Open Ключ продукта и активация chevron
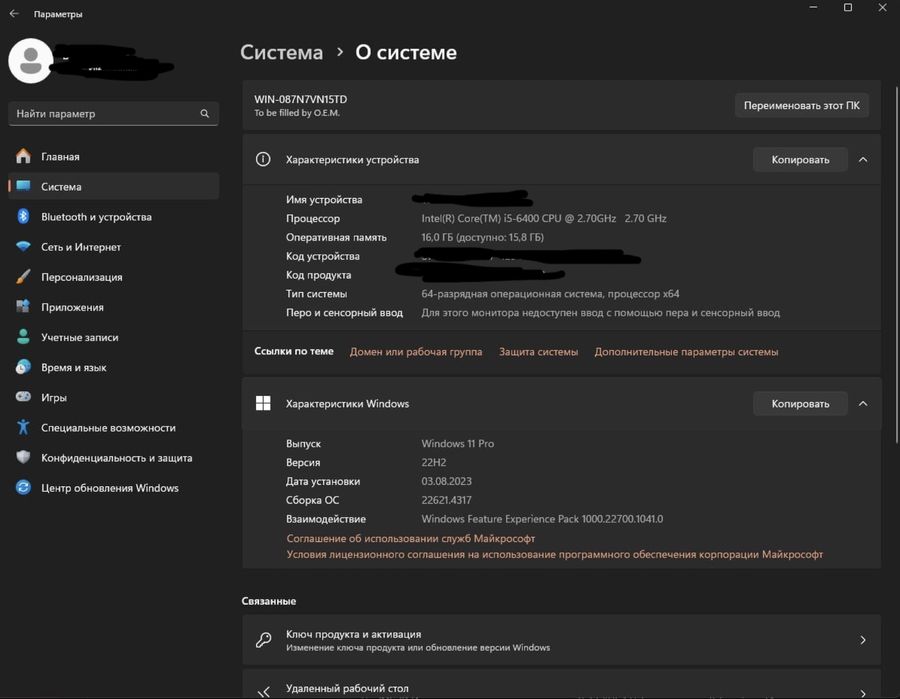 tap(863, 640)
